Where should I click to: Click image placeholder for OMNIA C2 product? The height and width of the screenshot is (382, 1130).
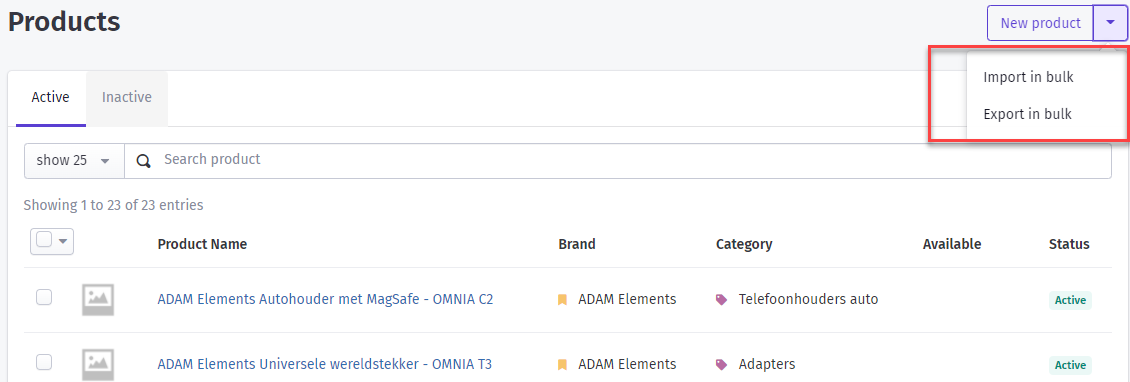(x=98, y=299)
